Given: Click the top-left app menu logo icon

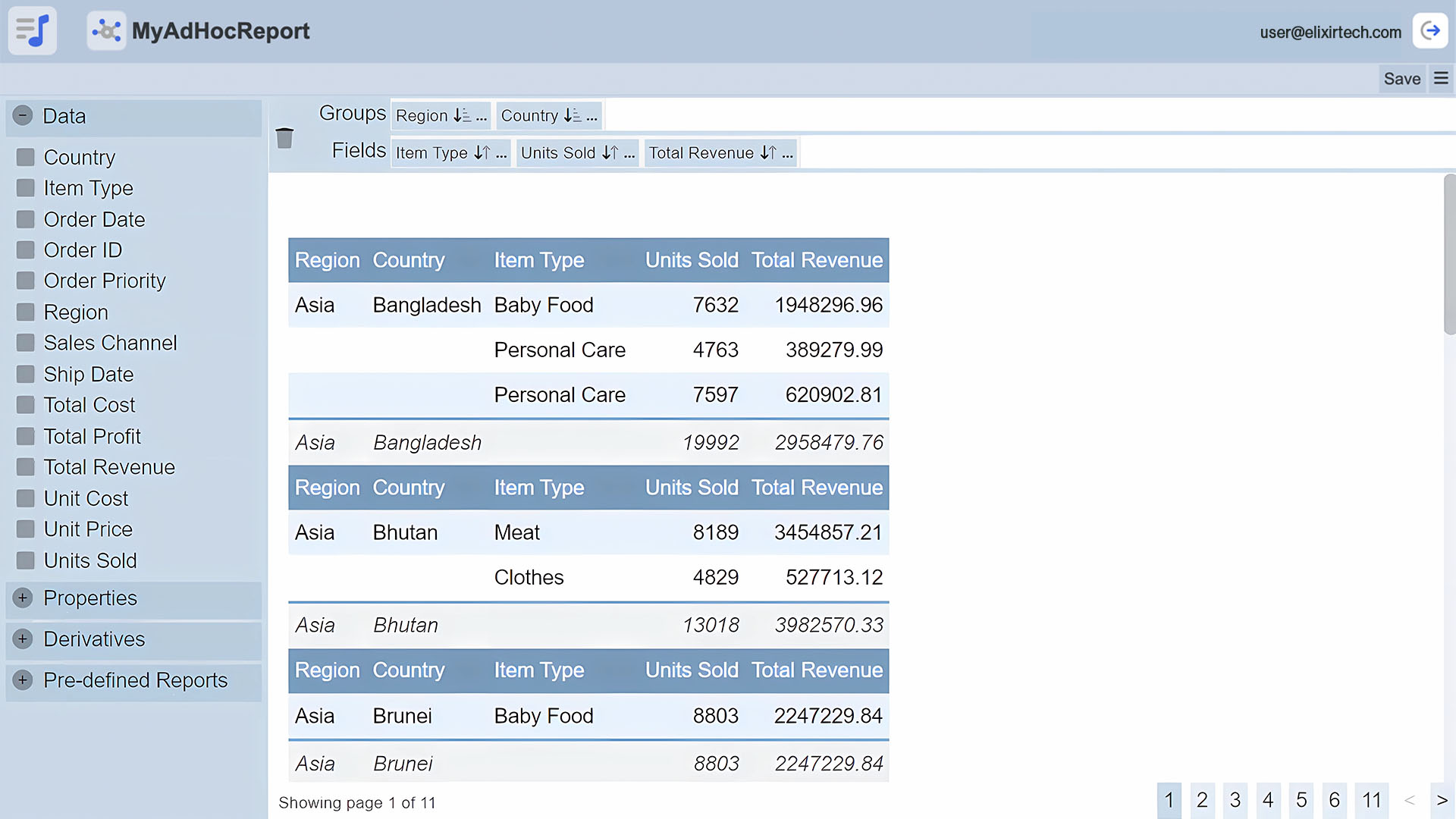Looking at the screenshot, I should (33, 31).
